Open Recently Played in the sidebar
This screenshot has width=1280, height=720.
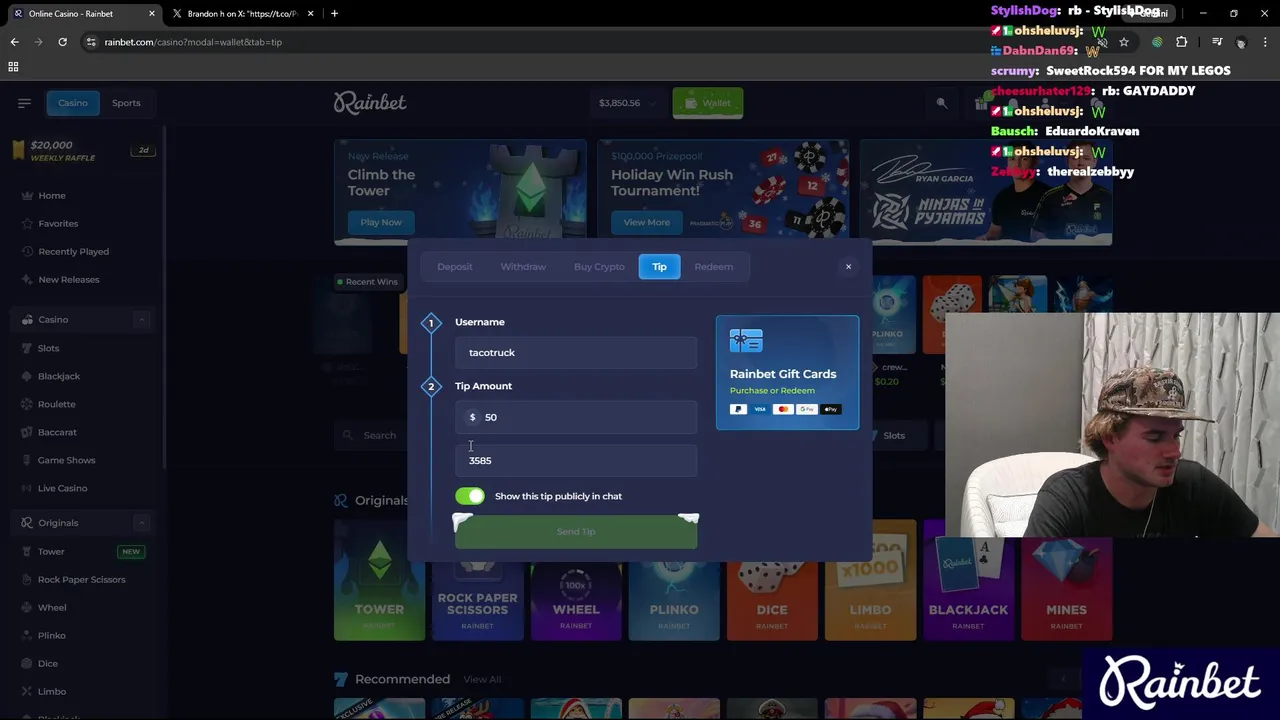click(x=73, y=252)
